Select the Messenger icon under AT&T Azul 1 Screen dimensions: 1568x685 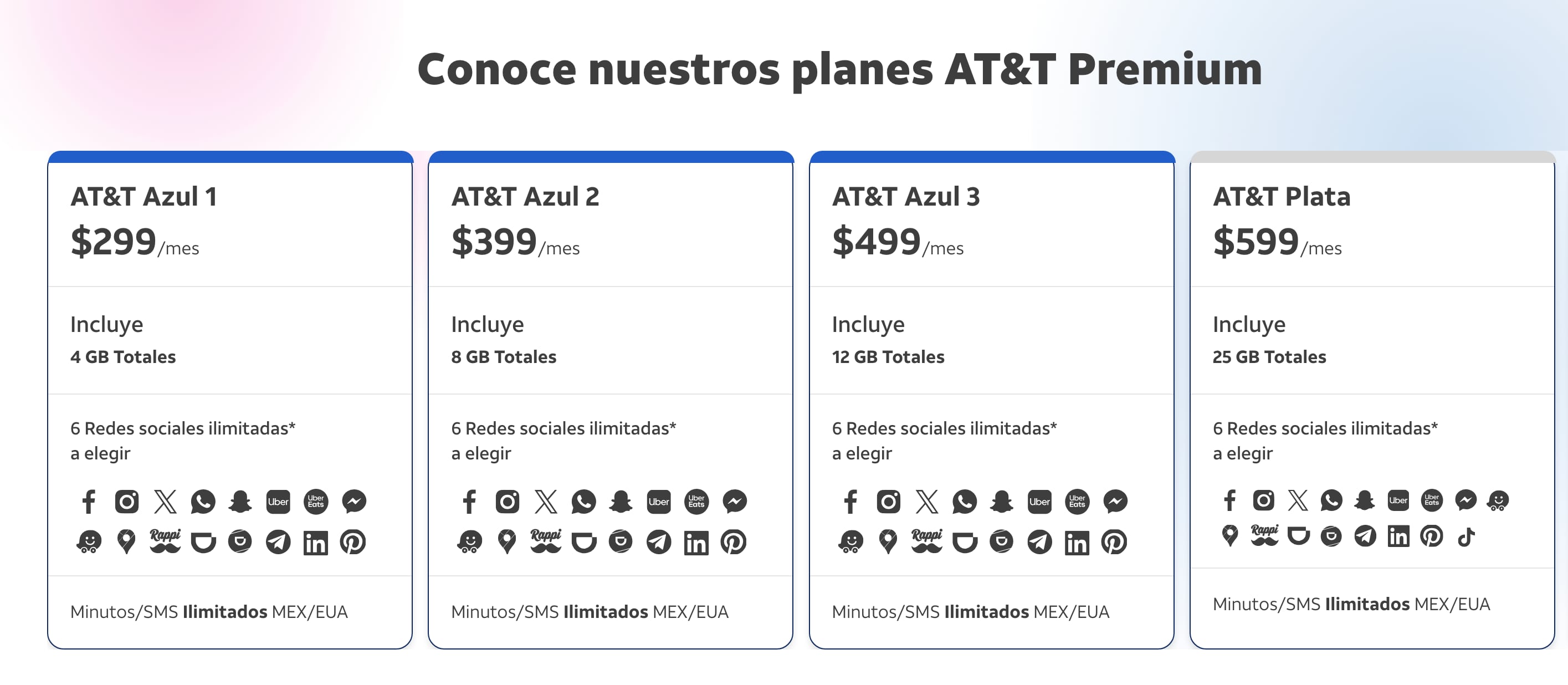(x=353, y=501)
